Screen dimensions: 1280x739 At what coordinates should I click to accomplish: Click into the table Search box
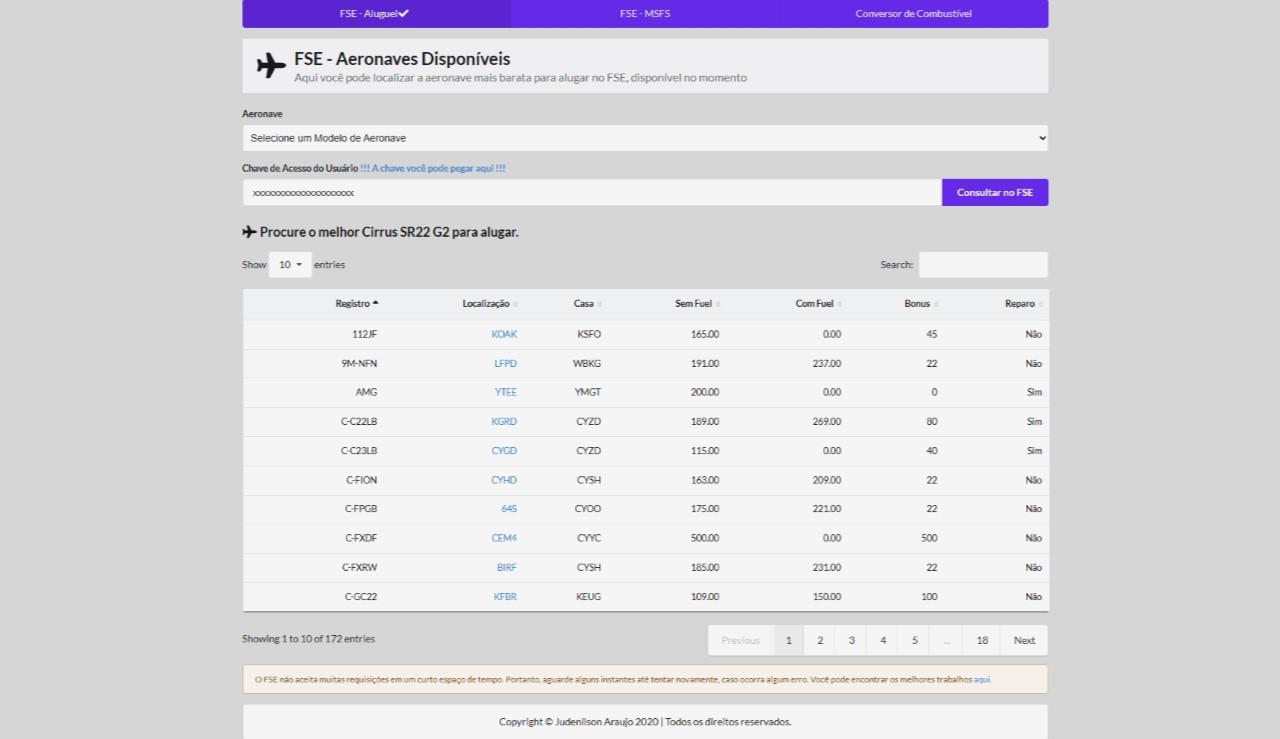tap(983, 265)
